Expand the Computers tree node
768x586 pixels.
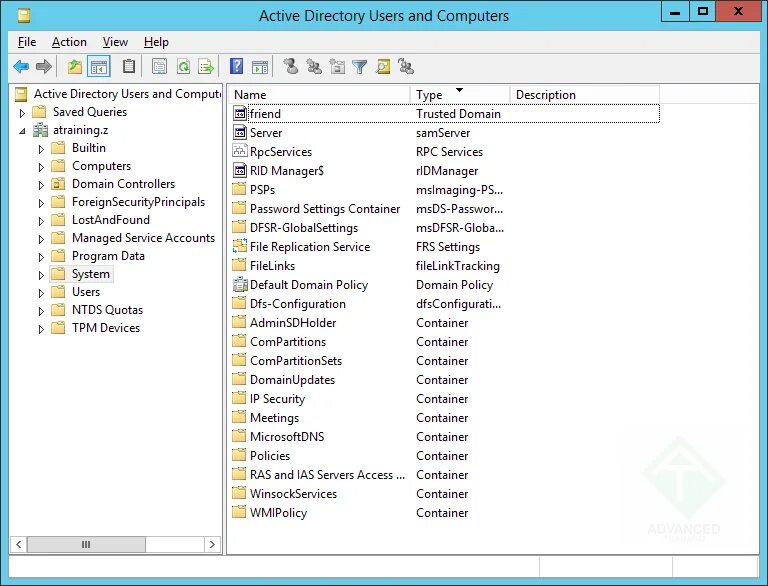point(41,167)
